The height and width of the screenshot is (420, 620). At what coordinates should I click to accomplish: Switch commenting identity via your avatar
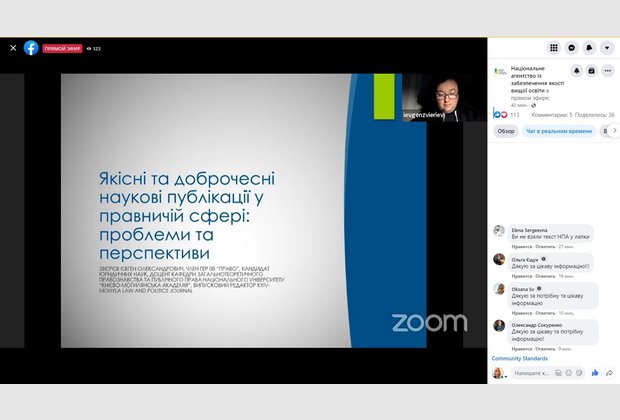pyautogui.click(x=498, y=373)
